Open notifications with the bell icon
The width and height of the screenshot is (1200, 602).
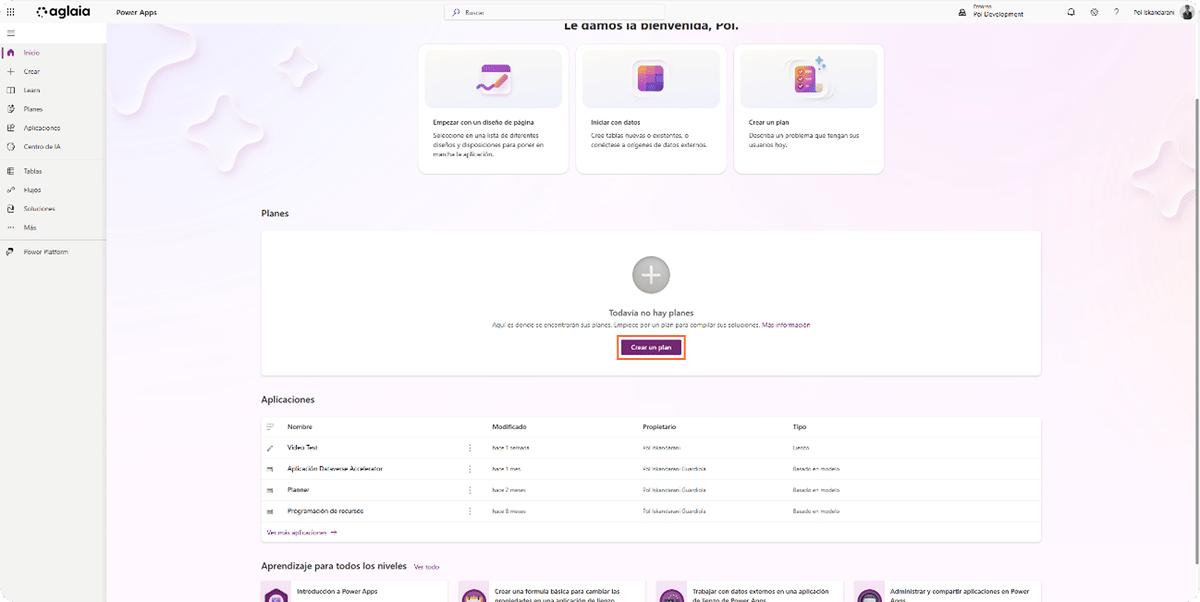1070,12
